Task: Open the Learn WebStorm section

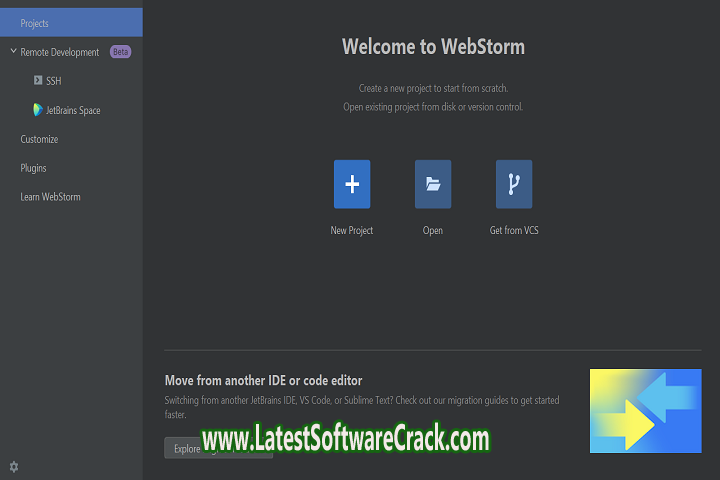Action: tap(50, 197)
